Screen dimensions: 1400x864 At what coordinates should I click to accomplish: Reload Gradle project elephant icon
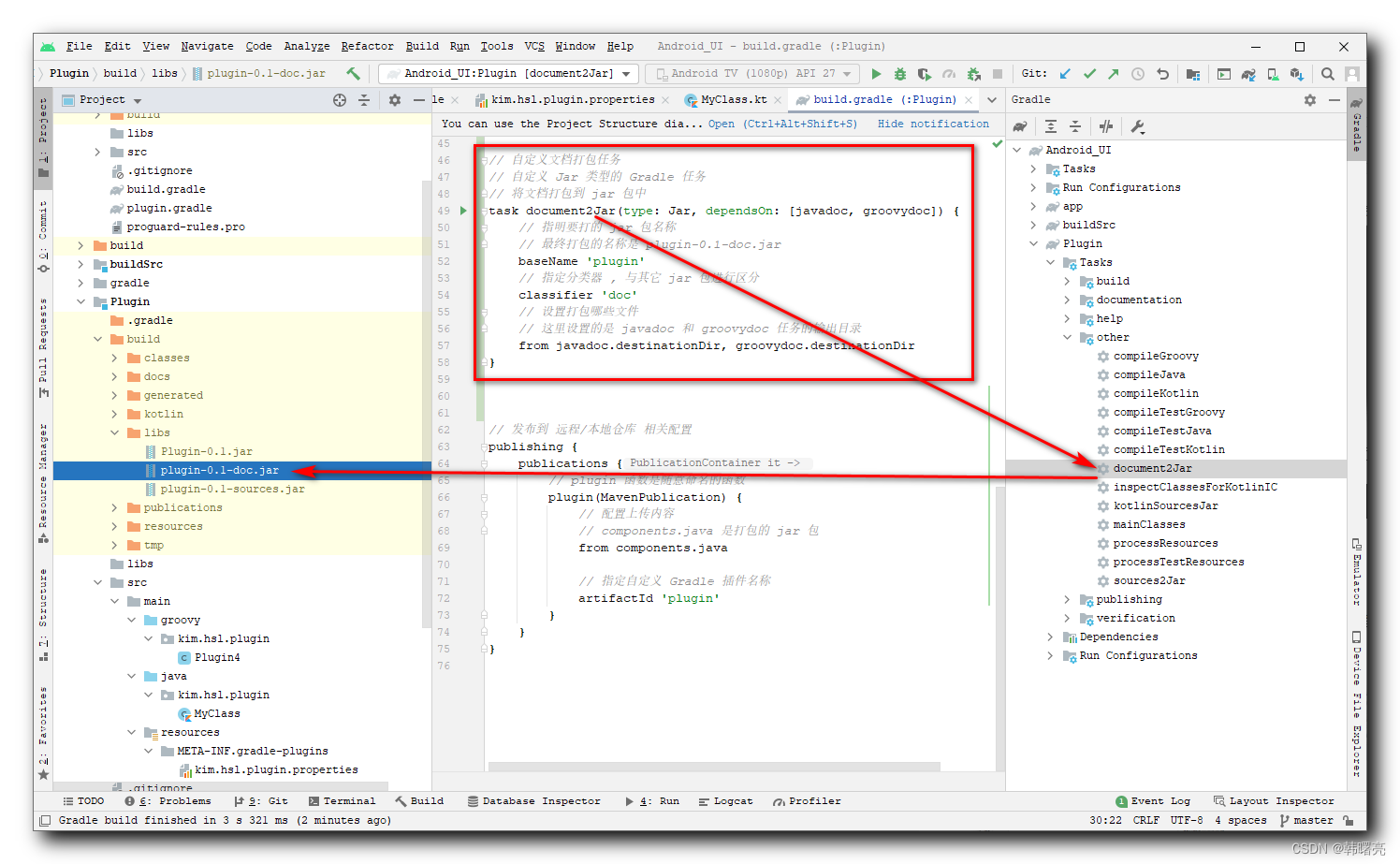(x=1020, y=126)
